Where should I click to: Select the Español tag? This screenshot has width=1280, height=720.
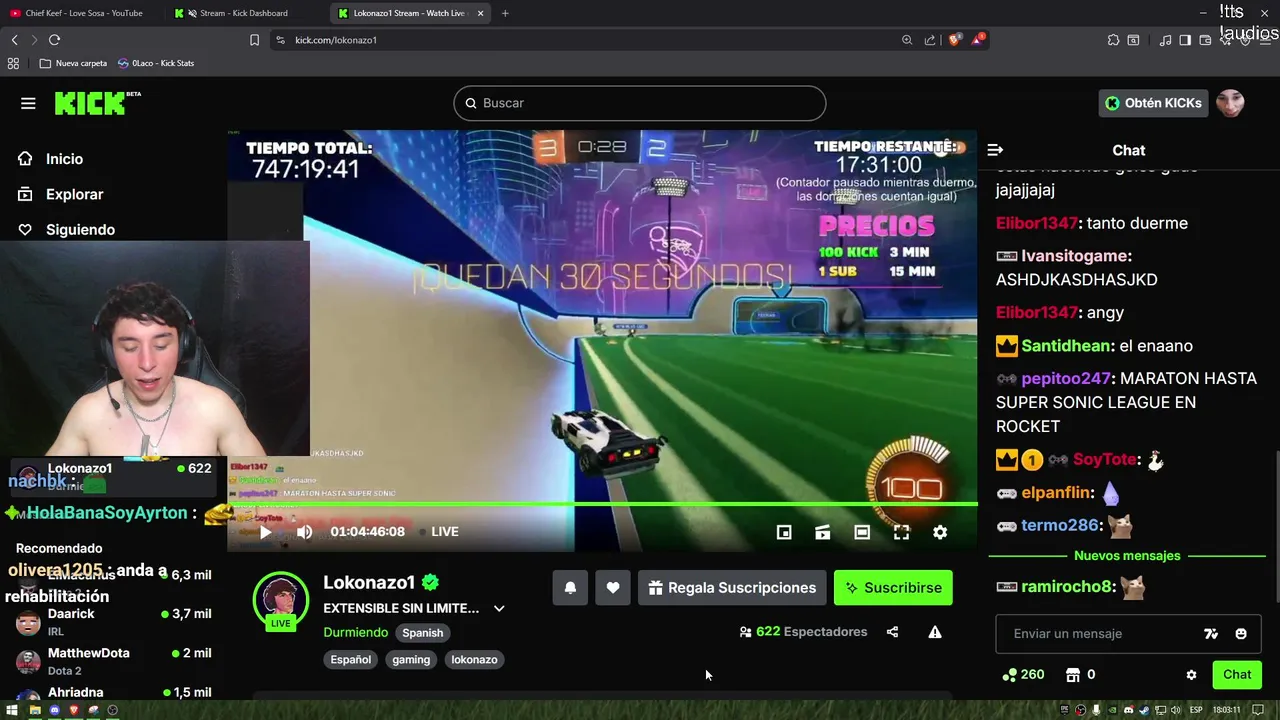(x=350, y=659)
